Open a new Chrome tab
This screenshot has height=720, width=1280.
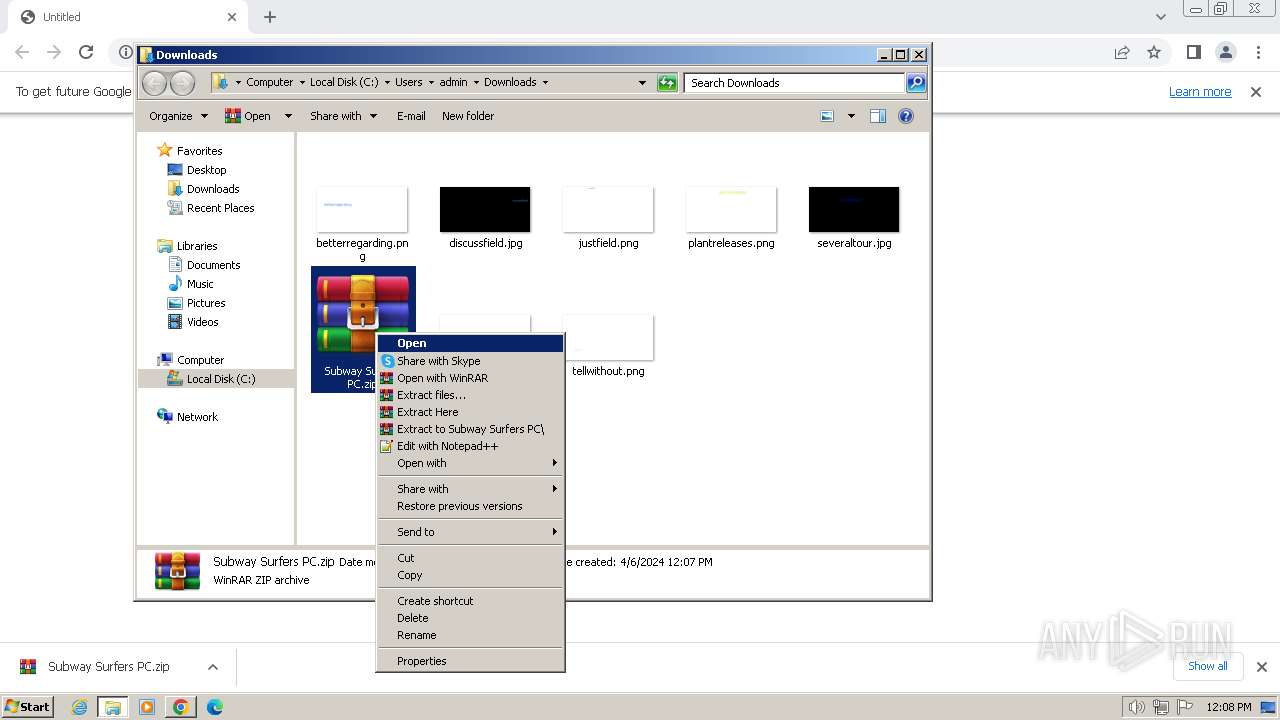(270, 17)
